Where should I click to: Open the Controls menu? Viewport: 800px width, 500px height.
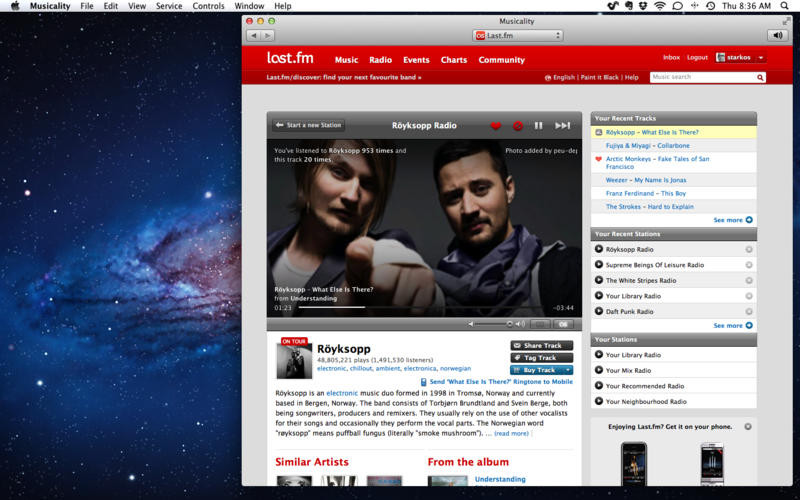point(208,6)
